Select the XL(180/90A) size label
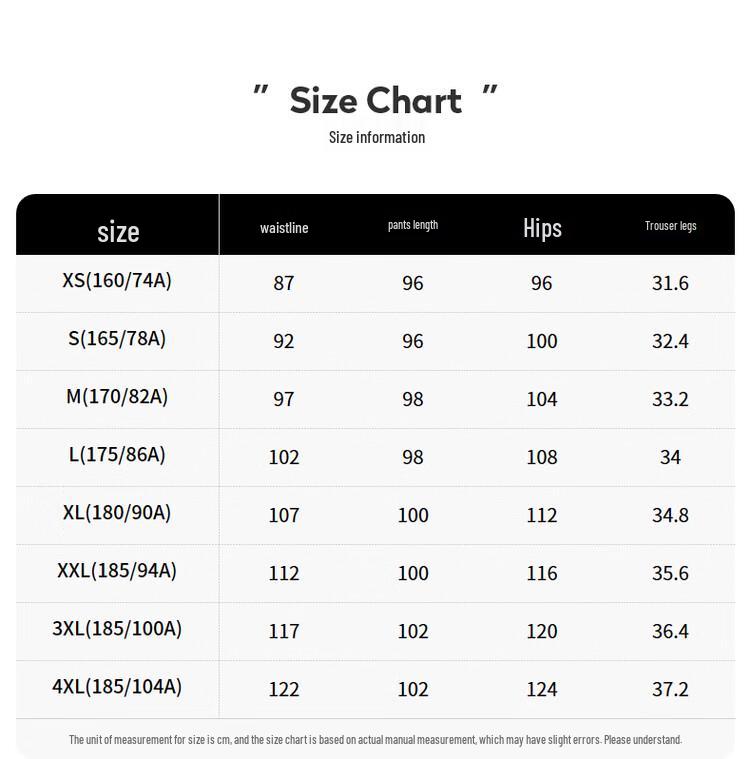Viewport: 750px width, 759px height. click(x=117, y=513)
